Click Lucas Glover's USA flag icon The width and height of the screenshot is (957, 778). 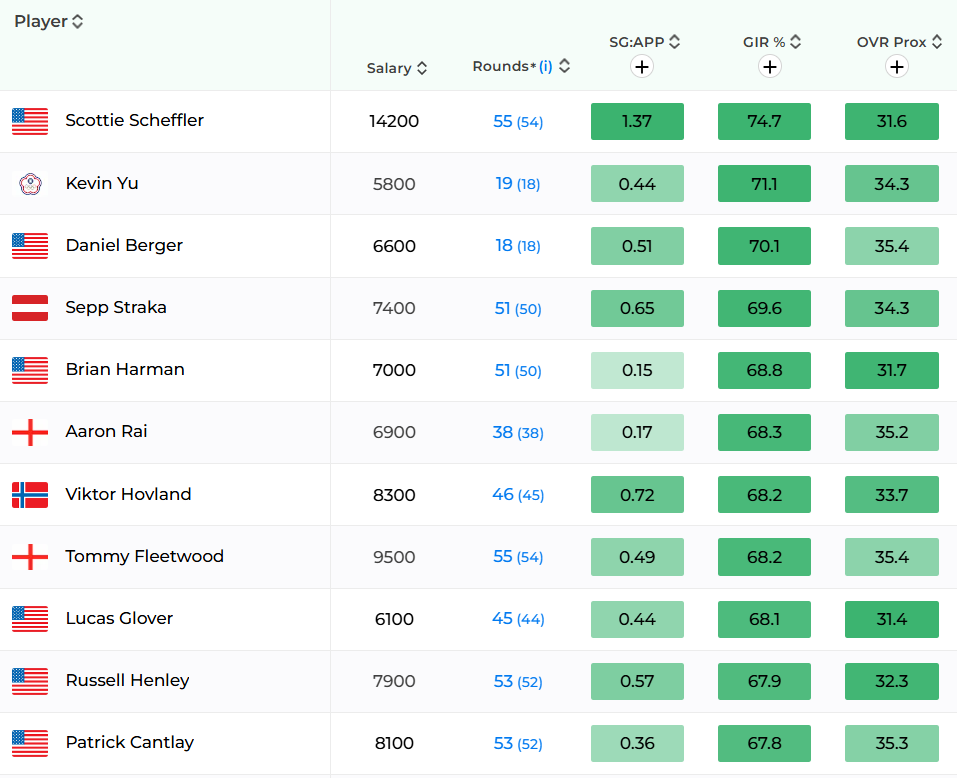coord(30,619)
